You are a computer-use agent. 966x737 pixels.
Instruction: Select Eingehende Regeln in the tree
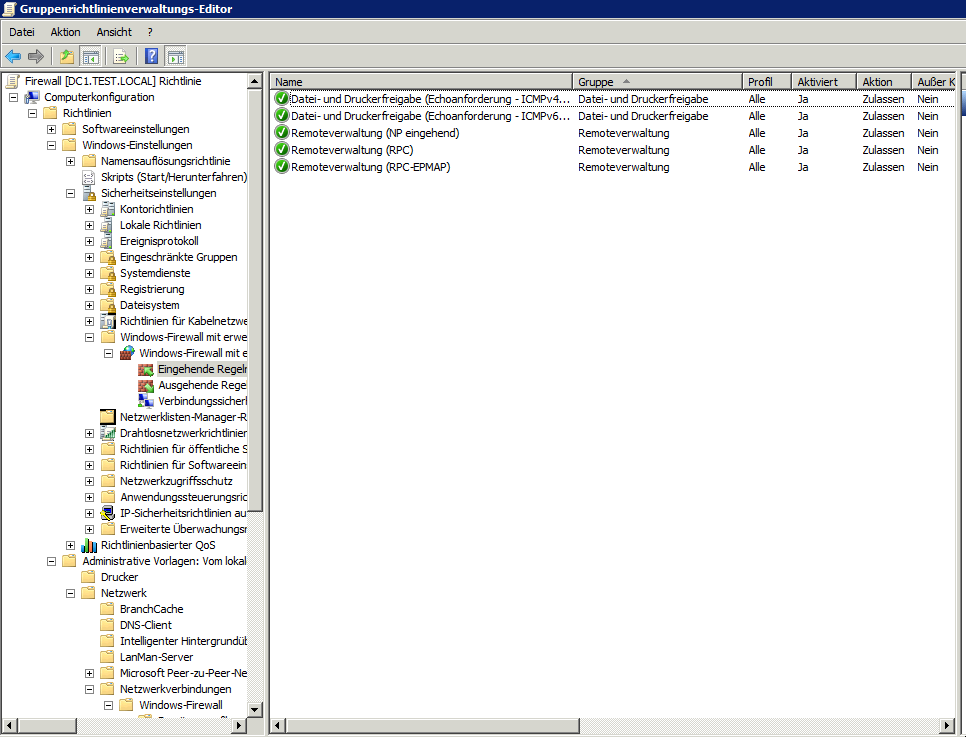point(202,369)
